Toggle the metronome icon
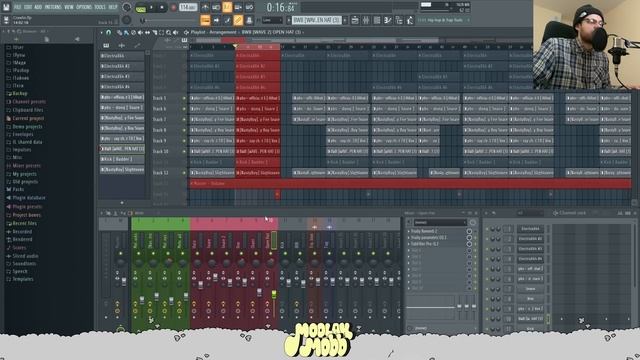Image resolution: width=640 pixels, height=360 pixels. tap(205, 7)
